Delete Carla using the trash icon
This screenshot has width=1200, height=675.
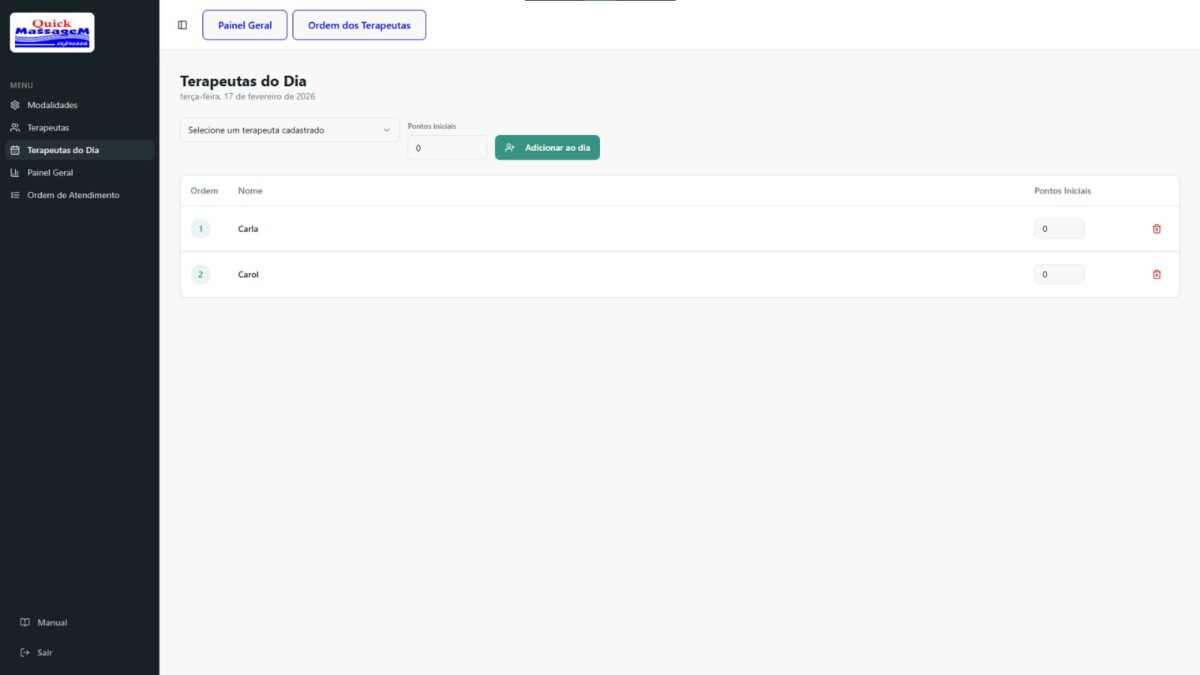tap(1157, 229)
